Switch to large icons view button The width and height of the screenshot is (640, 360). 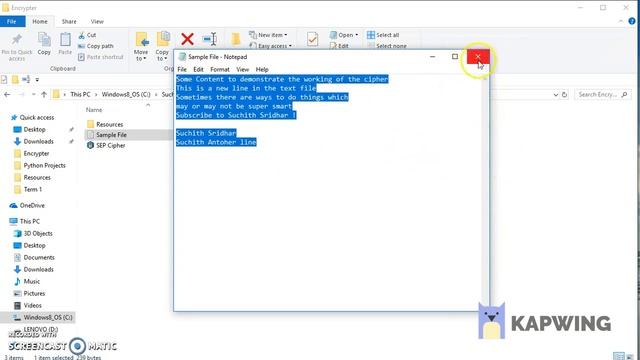point(631,356)
